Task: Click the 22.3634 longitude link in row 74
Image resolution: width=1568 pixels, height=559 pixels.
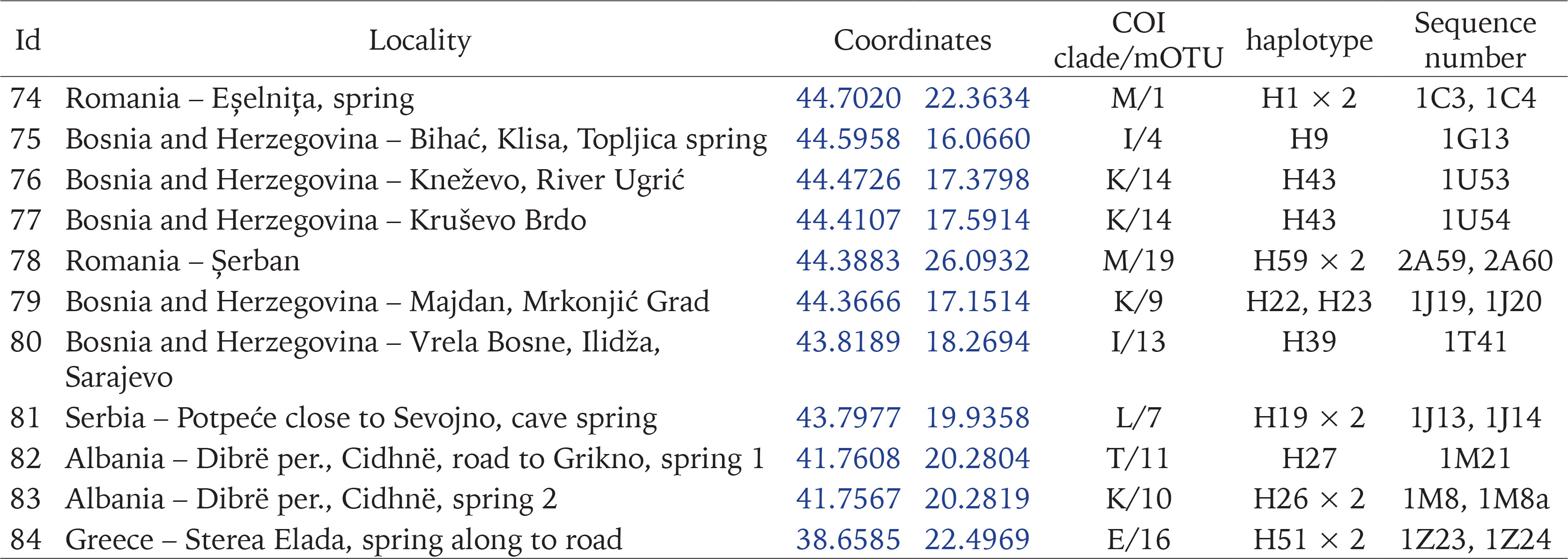Action: tap(977, 98)
